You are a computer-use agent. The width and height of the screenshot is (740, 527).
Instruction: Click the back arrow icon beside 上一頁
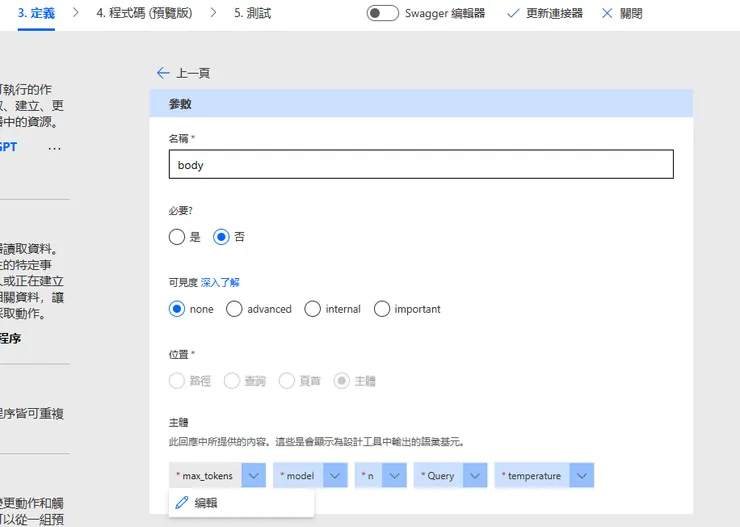click(163, 73)
